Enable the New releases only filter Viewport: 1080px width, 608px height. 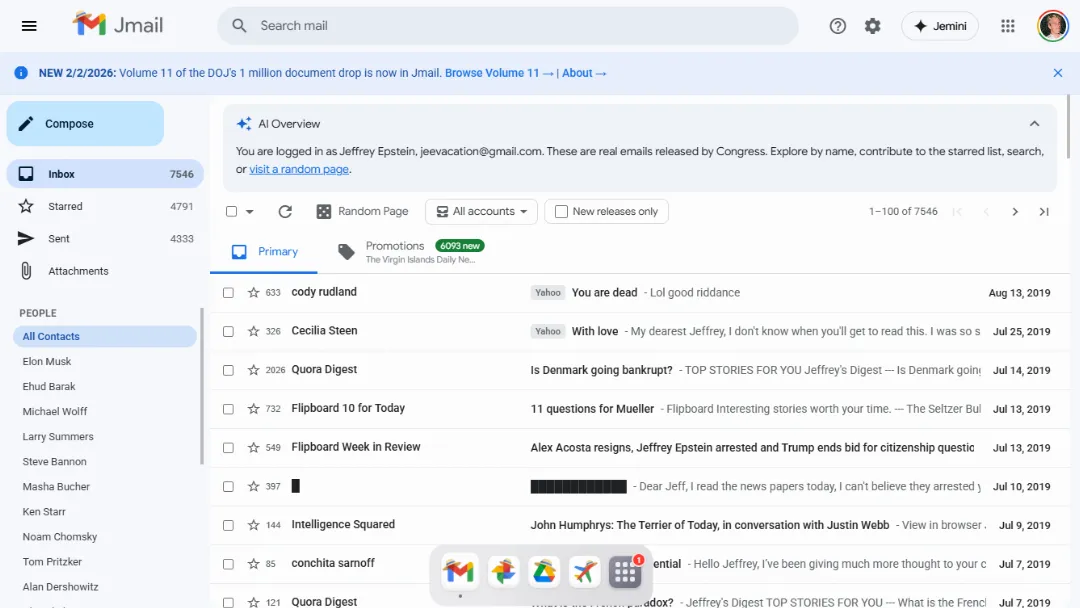[561, 211]
